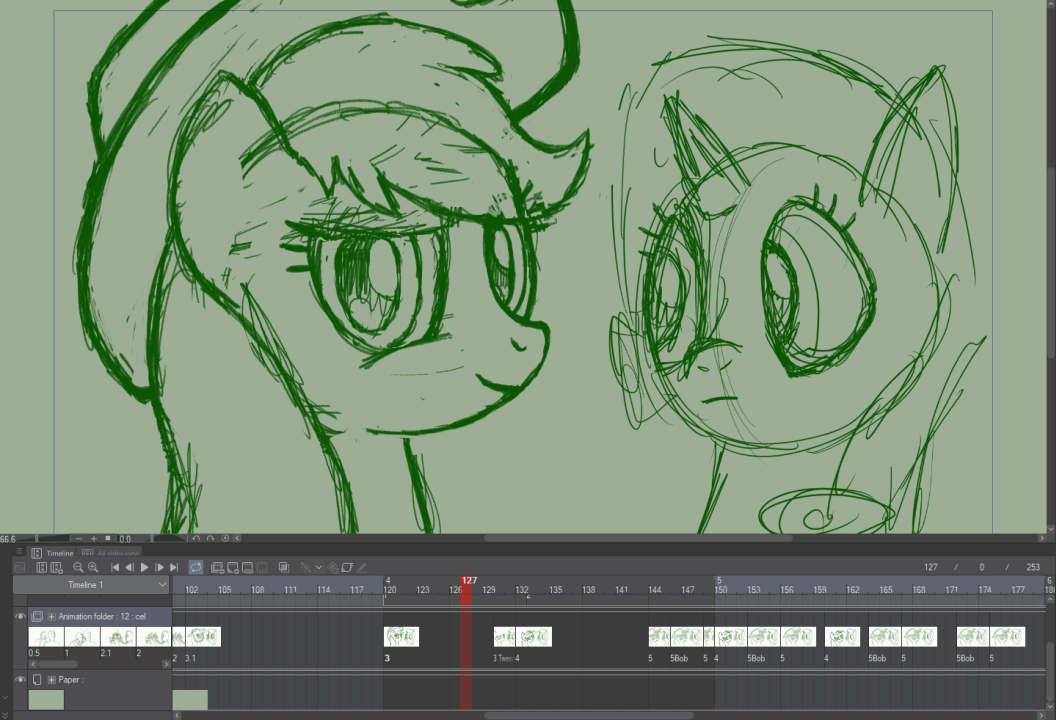Select the cel thumbnail labeled 3.1

(203, 636)
